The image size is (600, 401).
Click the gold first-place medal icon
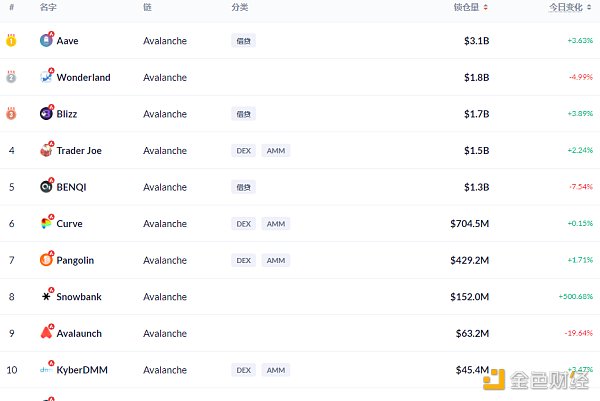click(x=11, y=41)
